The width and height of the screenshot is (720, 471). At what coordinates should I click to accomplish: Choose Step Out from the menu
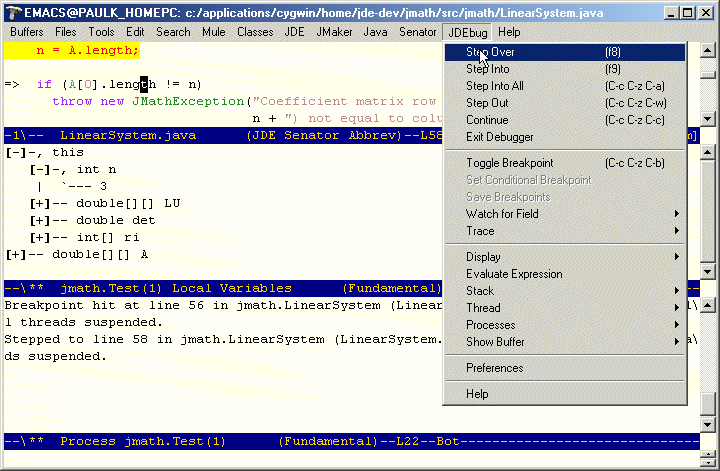click(487, 103)
